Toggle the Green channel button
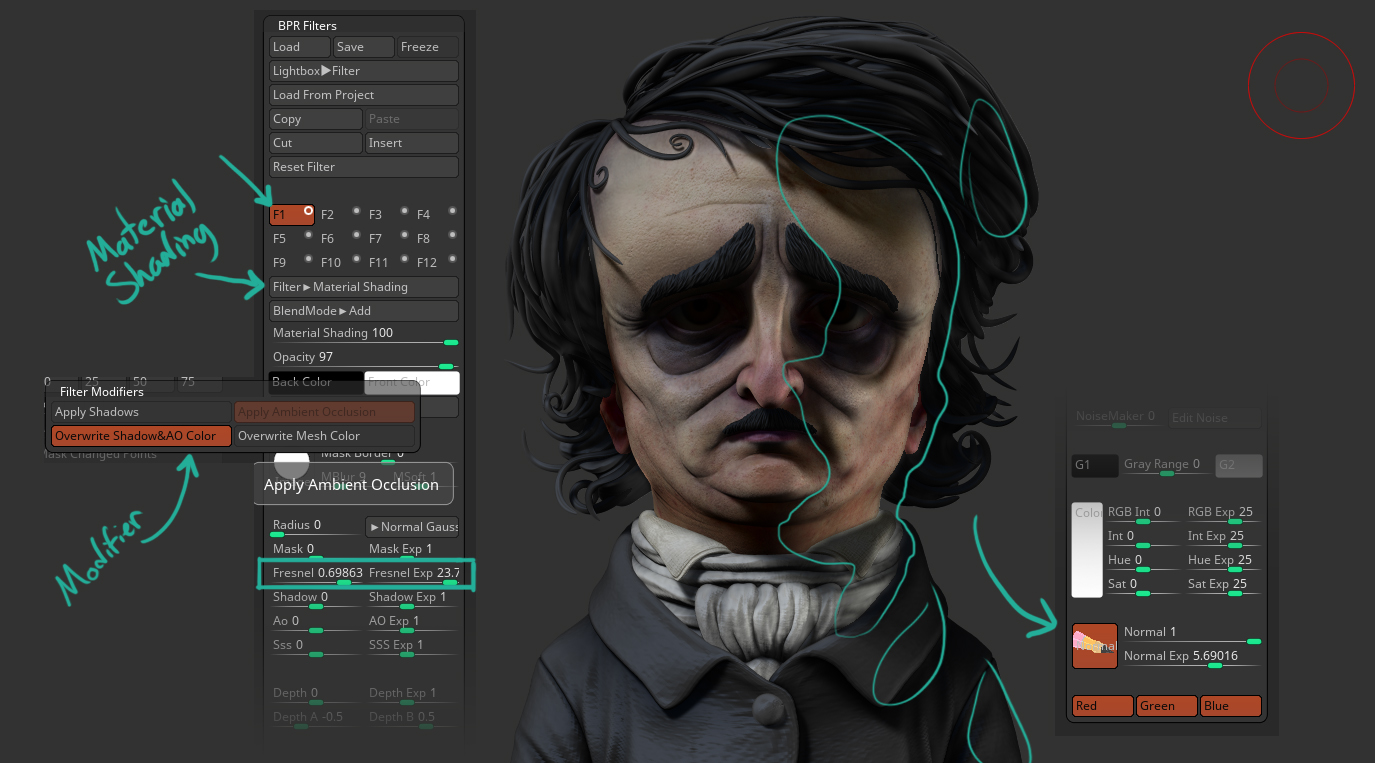 [1167, 706]
